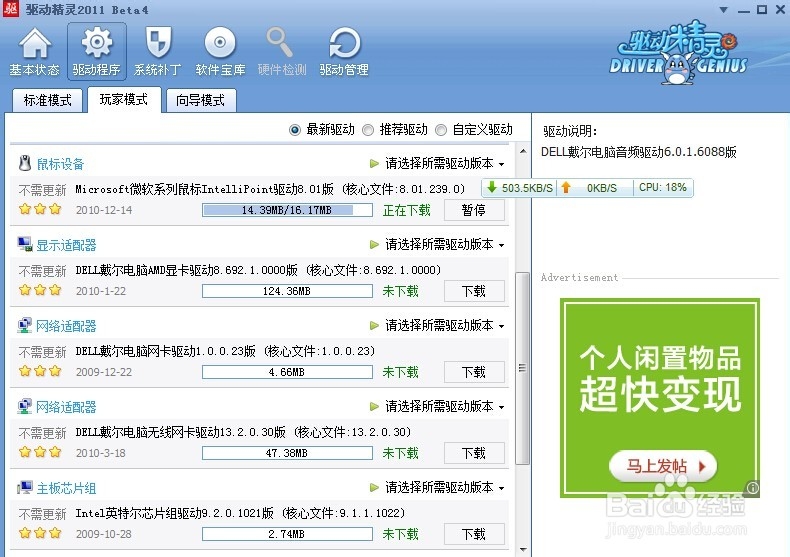790x557 pixels.
Task: Open 软件宝库 disc icon
Action: [220, 51]
